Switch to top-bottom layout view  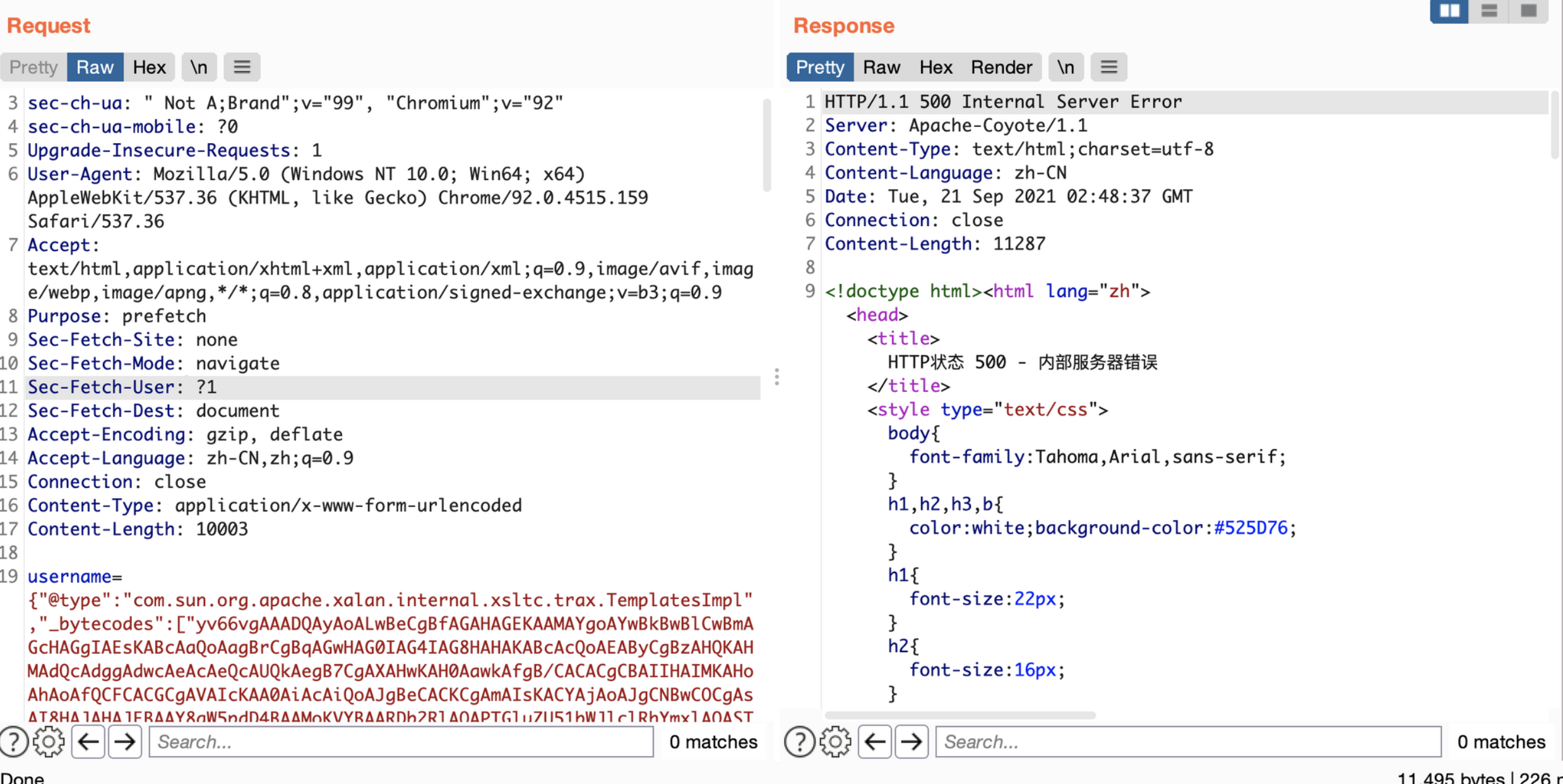(1489, 11)
